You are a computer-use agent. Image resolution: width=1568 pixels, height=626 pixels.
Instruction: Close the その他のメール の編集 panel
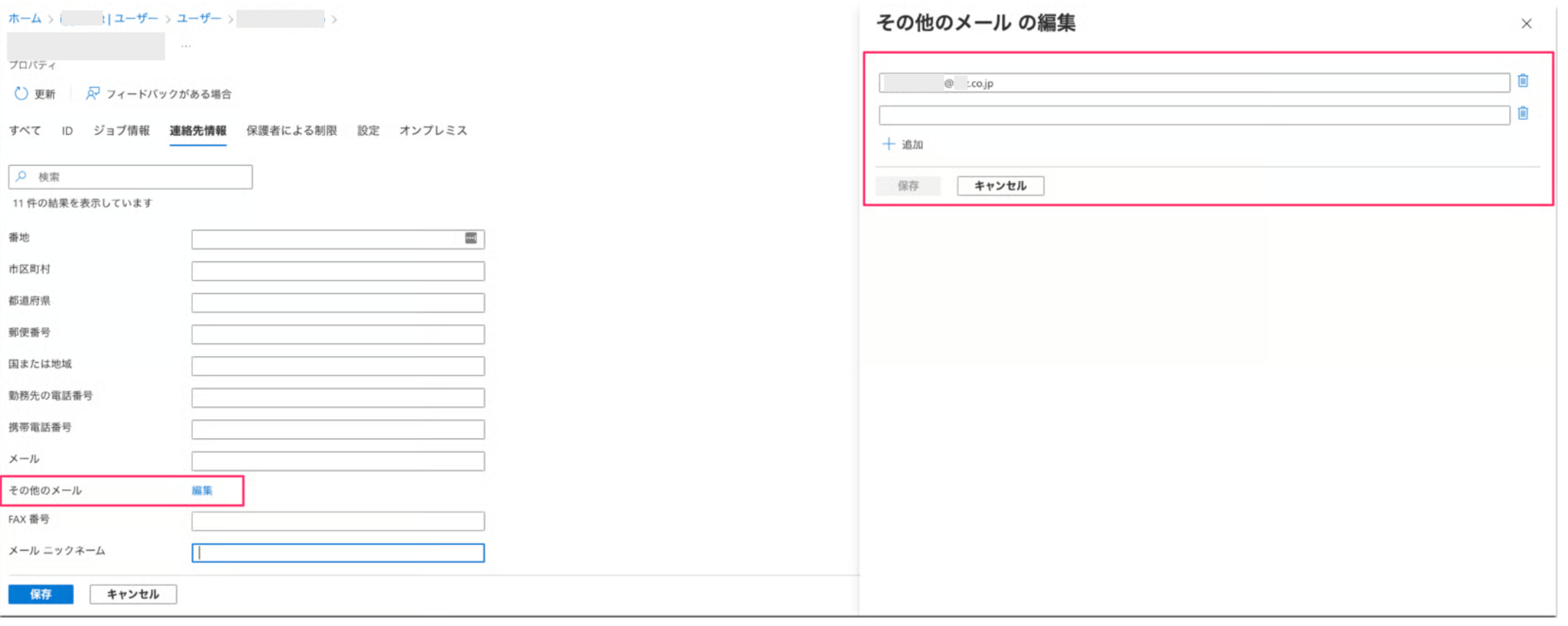pyautogui.click(x=1526, y=24)
